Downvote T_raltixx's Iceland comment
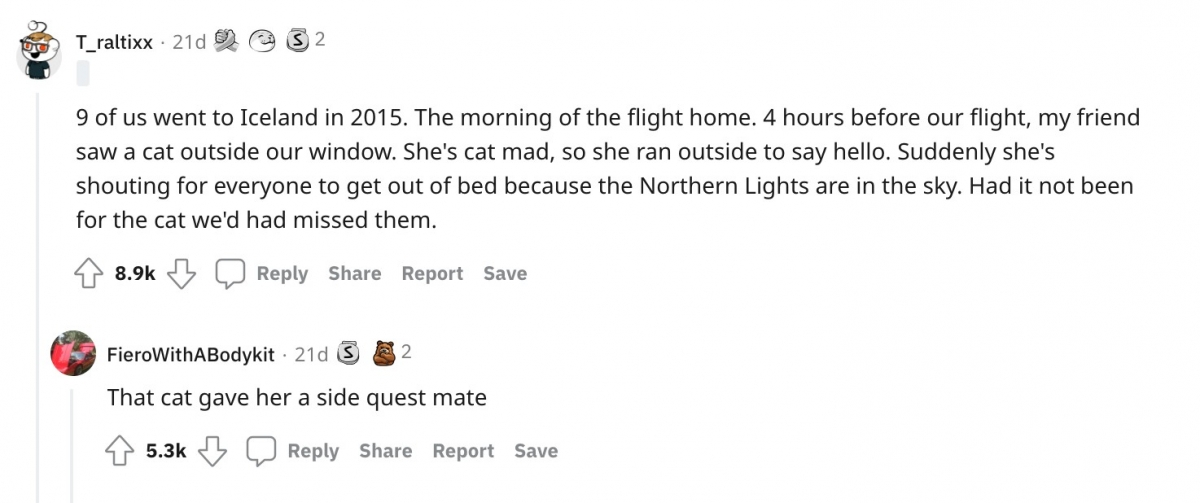The width and height of the screenshot is (1200, 503). pyautogui.click(x=180, y=274)
